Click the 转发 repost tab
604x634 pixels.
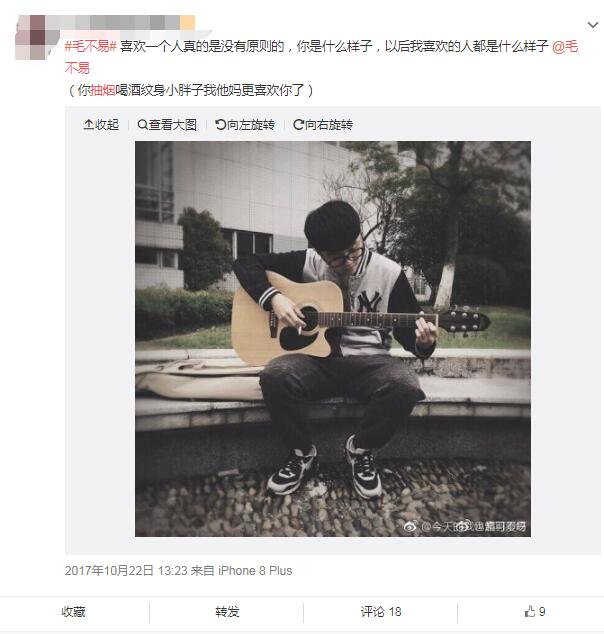click(227, 612)
